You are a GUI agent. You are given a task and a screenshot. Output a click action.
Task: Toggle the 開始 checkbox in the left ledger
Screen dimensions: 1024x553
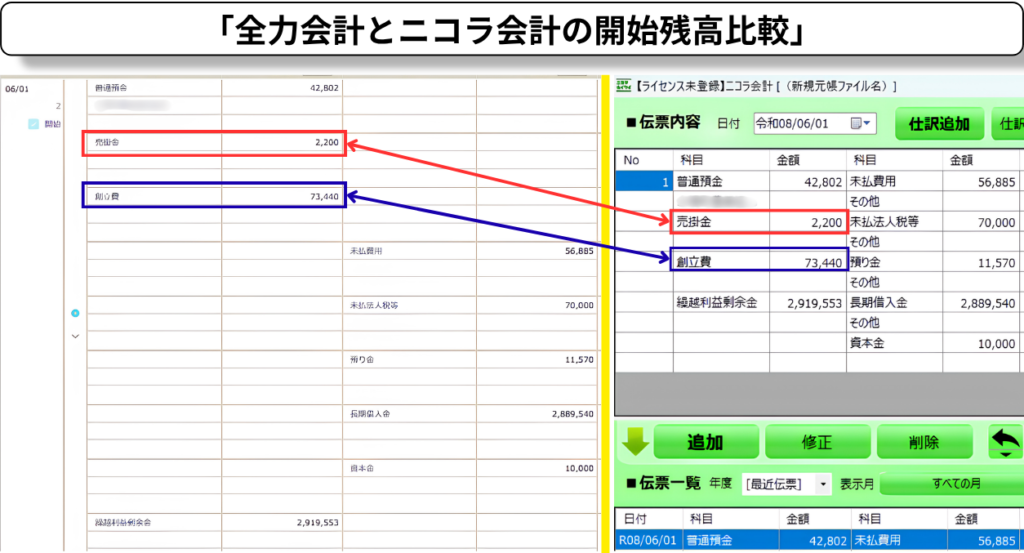[x=33, y=124]
